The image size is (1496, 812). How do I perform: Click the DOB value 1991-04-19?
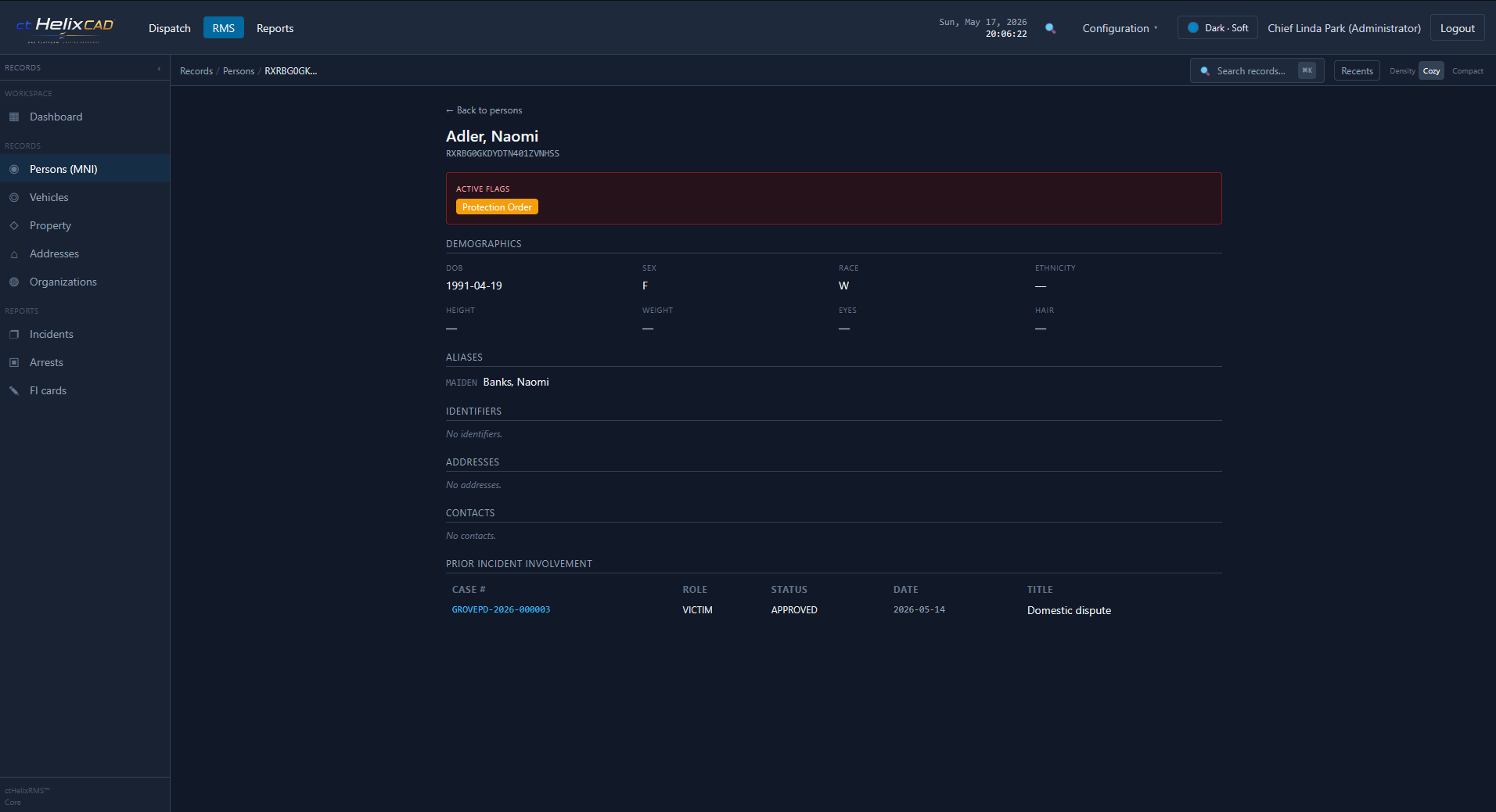pos(474,286)
